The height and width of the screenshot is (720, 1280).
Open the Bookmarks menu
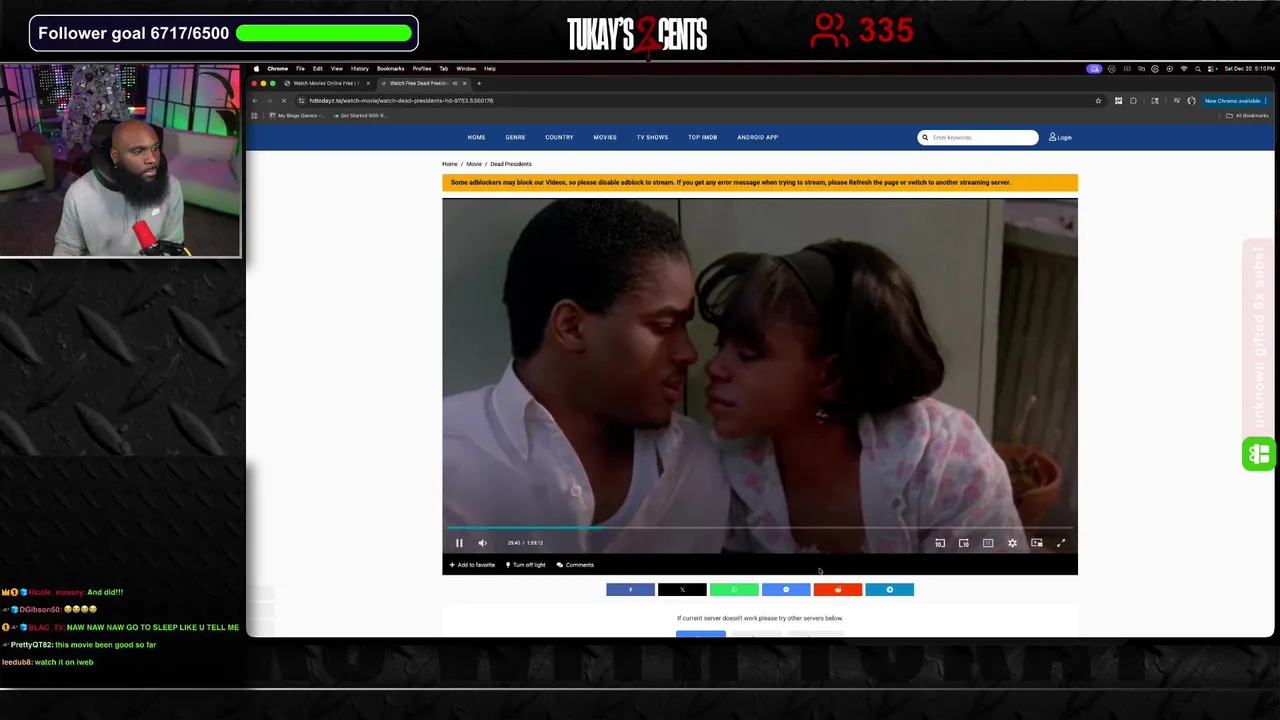click(x=390, y=69)
